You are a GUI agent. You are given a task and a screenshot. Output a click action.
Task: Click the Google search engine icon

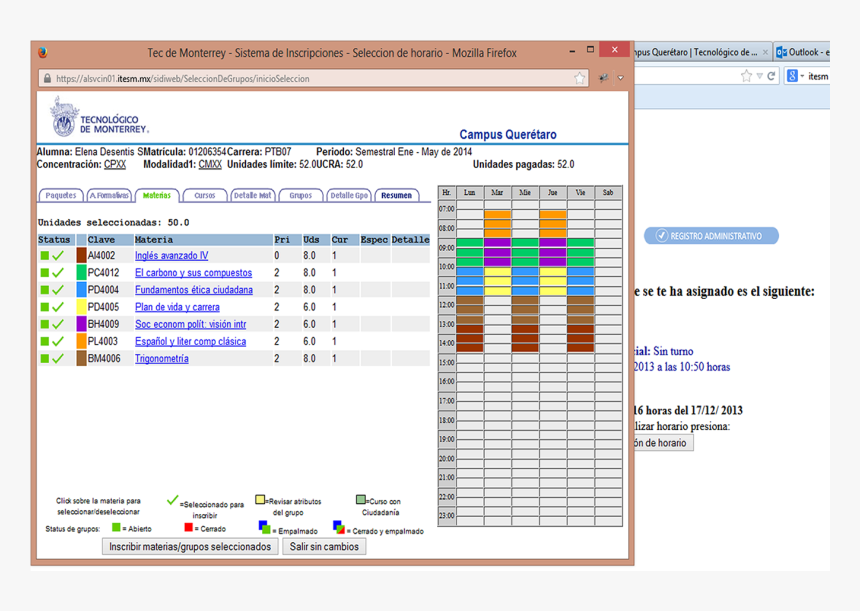(792, 76)
